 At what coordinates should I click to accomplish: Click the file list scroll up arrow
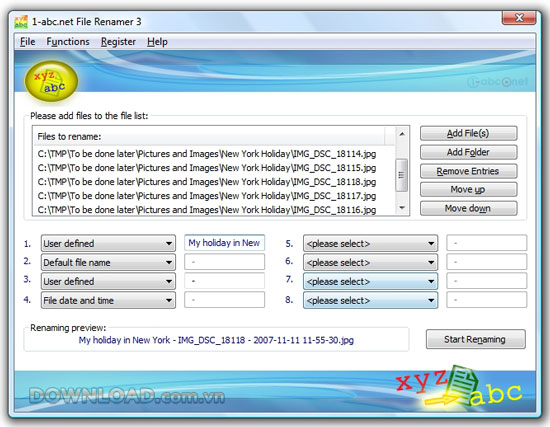point(402,134)
